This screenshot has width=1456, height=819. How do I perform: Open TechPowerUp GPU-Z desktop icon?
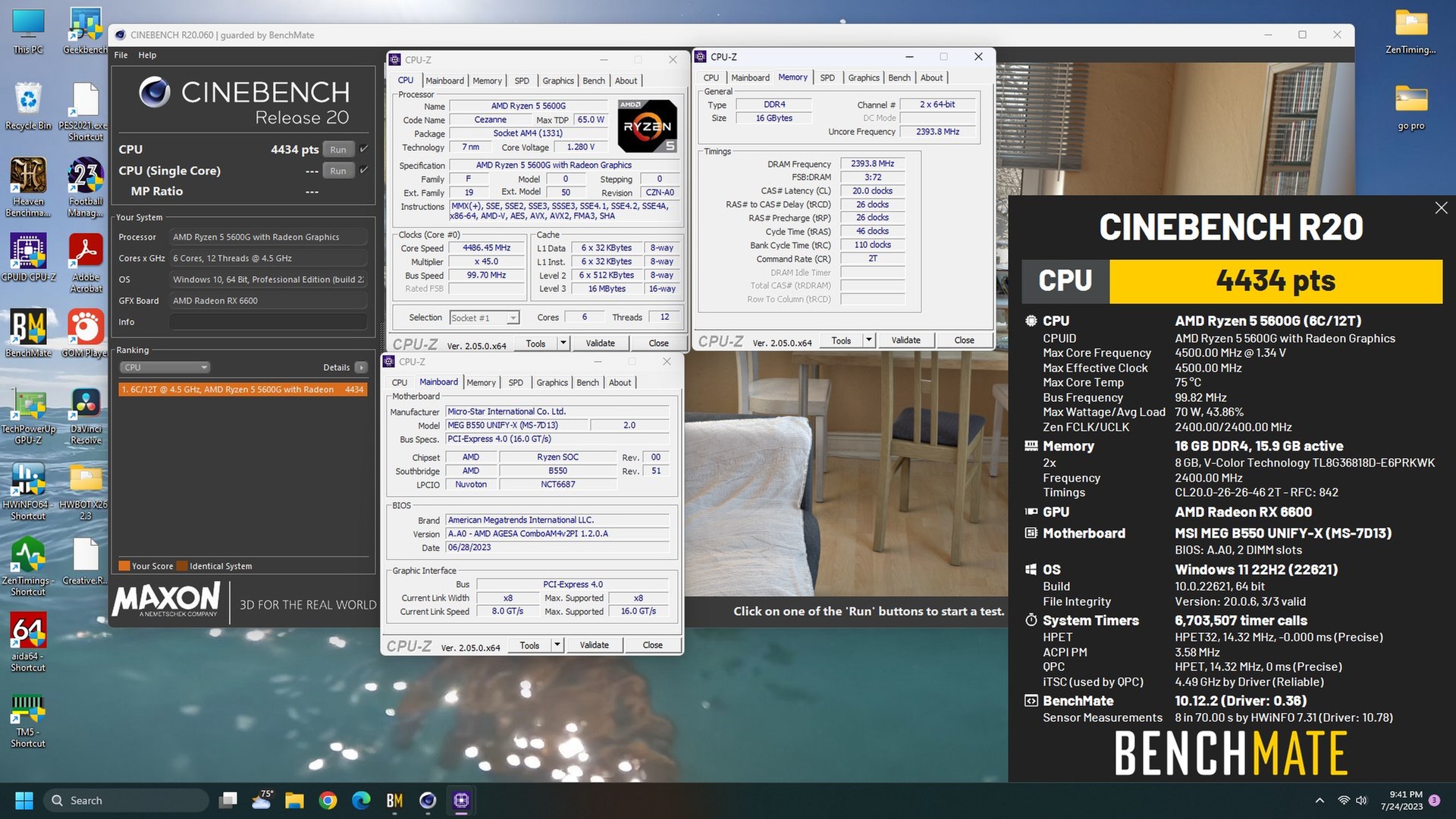tap(28, 416)
